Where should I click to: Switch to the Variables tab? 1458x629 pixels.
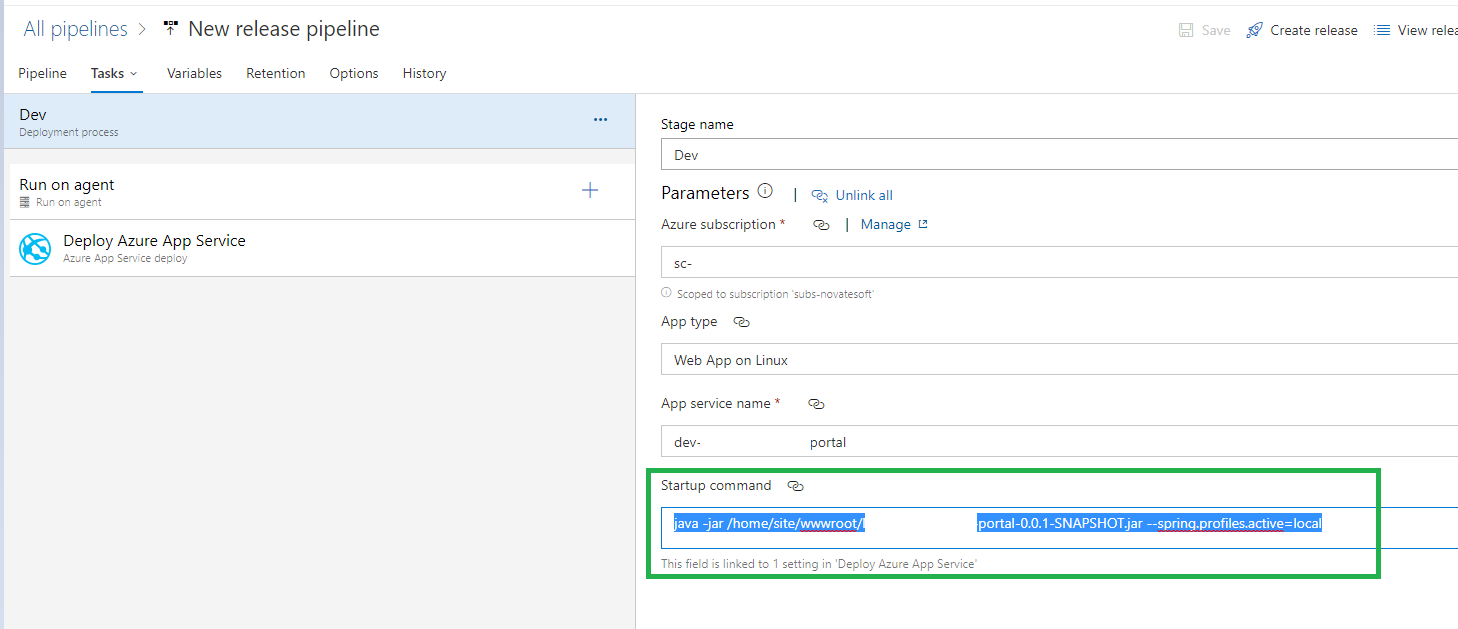pyautogui.click(x=194, y=73)
